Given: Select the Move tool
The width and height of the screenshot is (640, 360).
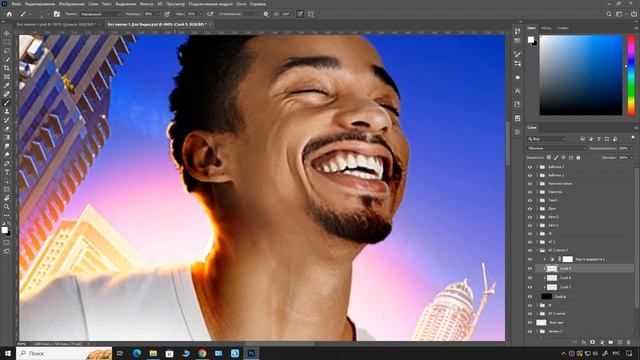Looking at the screenshot, I should tap(7, 33).
